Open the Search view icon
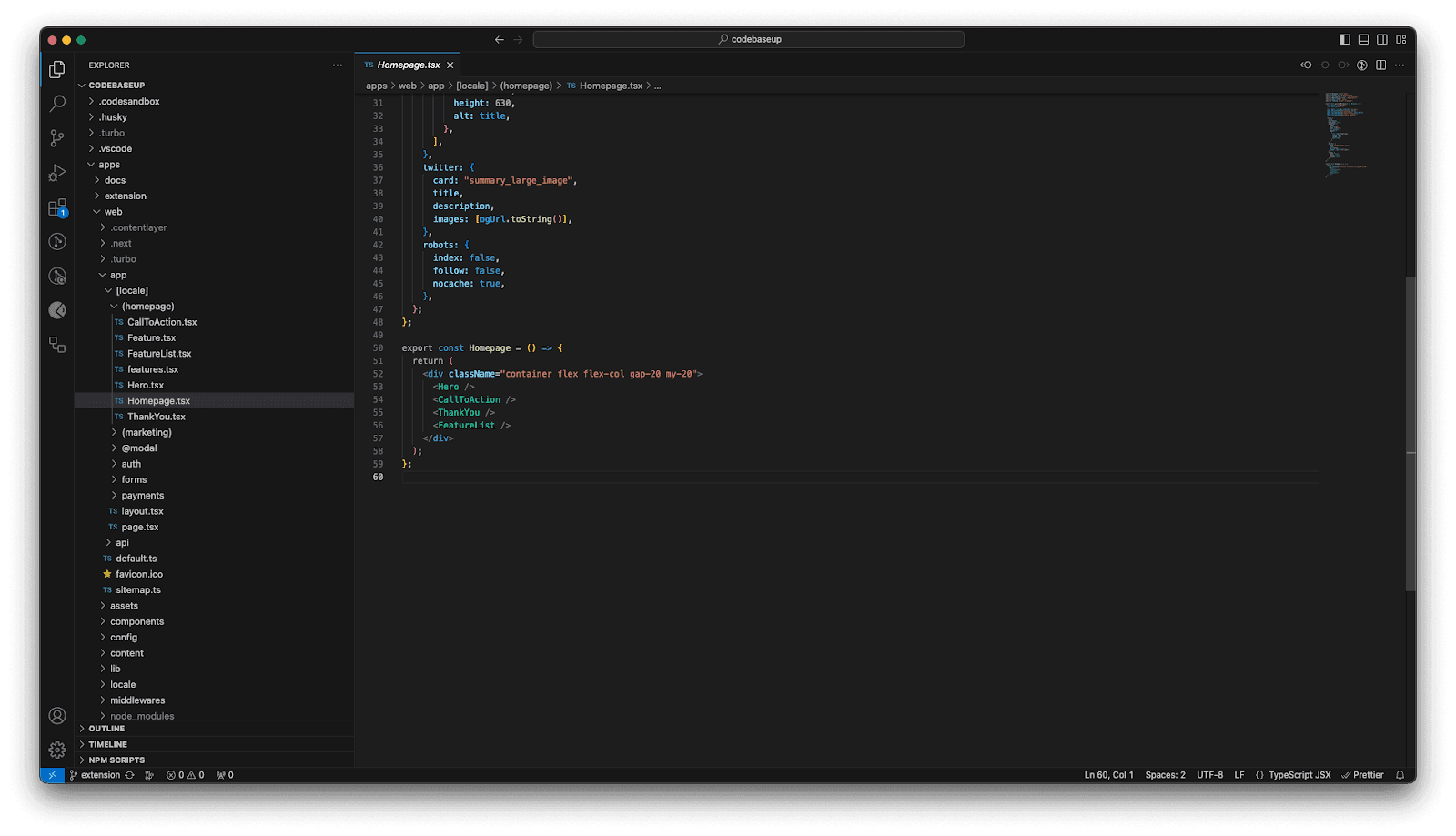Screen dimensions: 1456x836 57,104
